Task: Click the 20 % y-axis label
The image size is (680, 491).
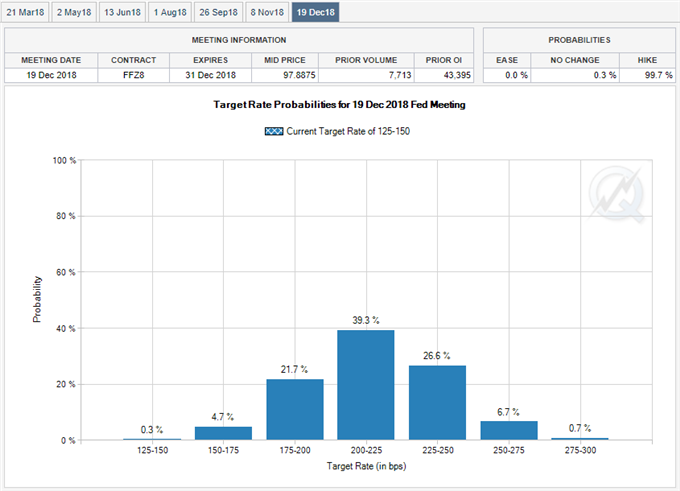Action: (x=66, y=384)
